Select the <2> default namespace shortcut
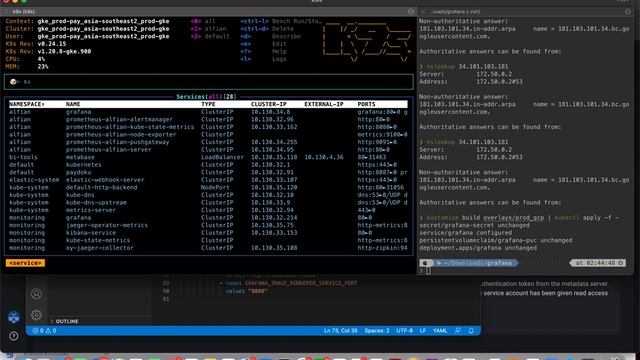 click(x=210, y=36)
